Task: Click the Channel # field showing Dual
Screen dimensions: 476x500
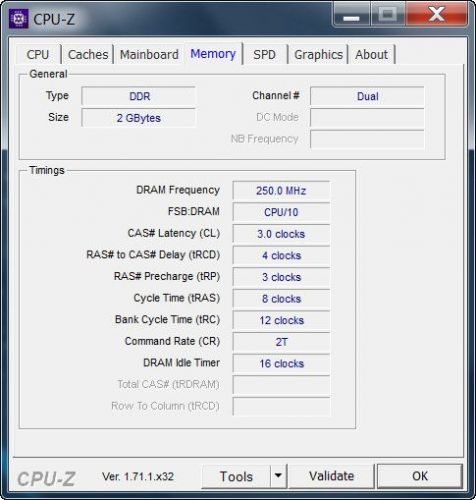Action: [367, 96]
